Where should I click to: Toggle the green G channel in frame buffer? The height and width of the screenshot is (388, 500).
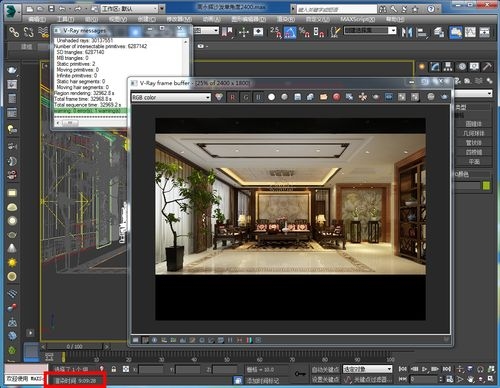coord(246,97)
